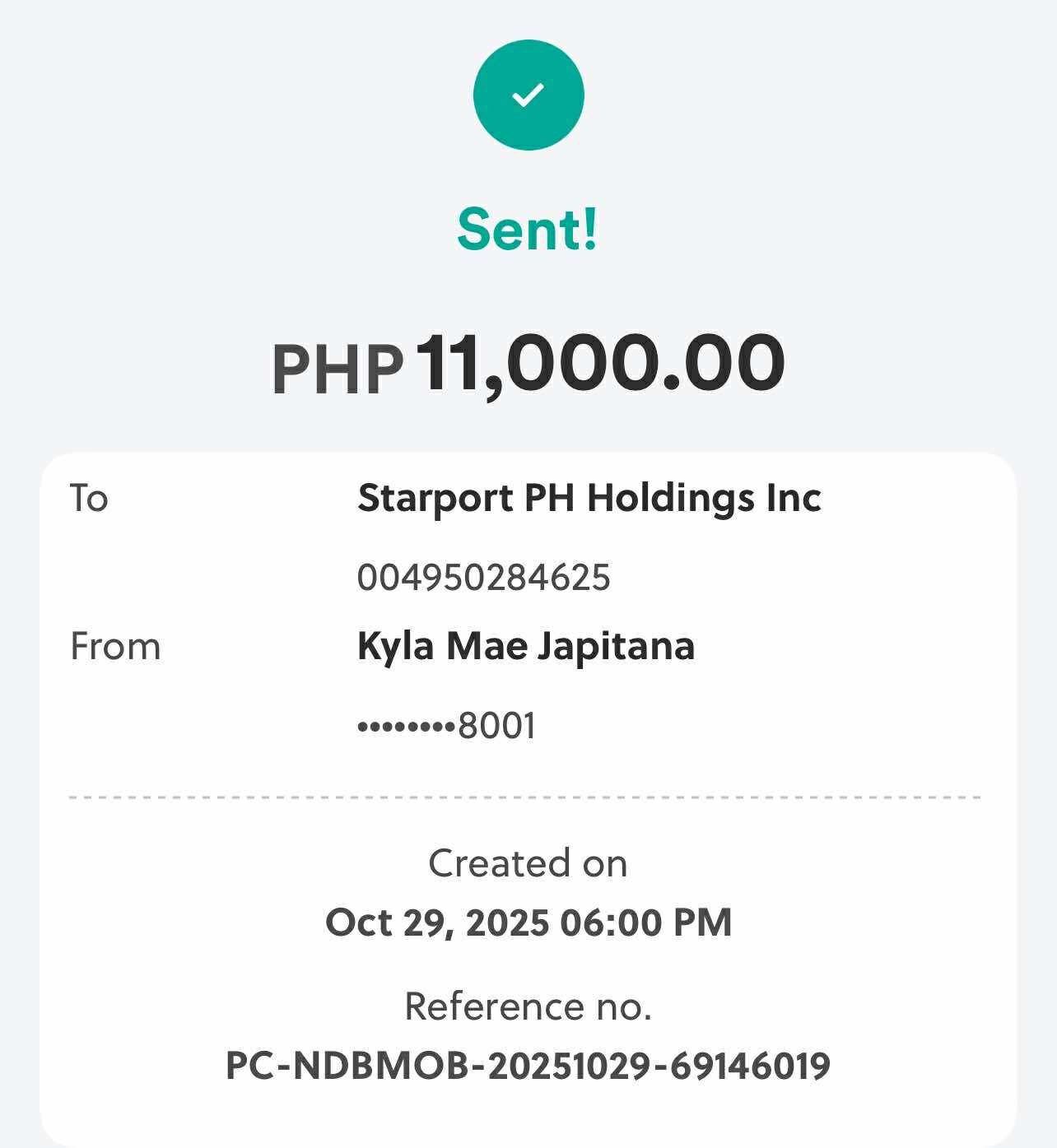Screen dimensions: 1057x1148
Task: Click the PHP currency label
Action: pos(338,369)
